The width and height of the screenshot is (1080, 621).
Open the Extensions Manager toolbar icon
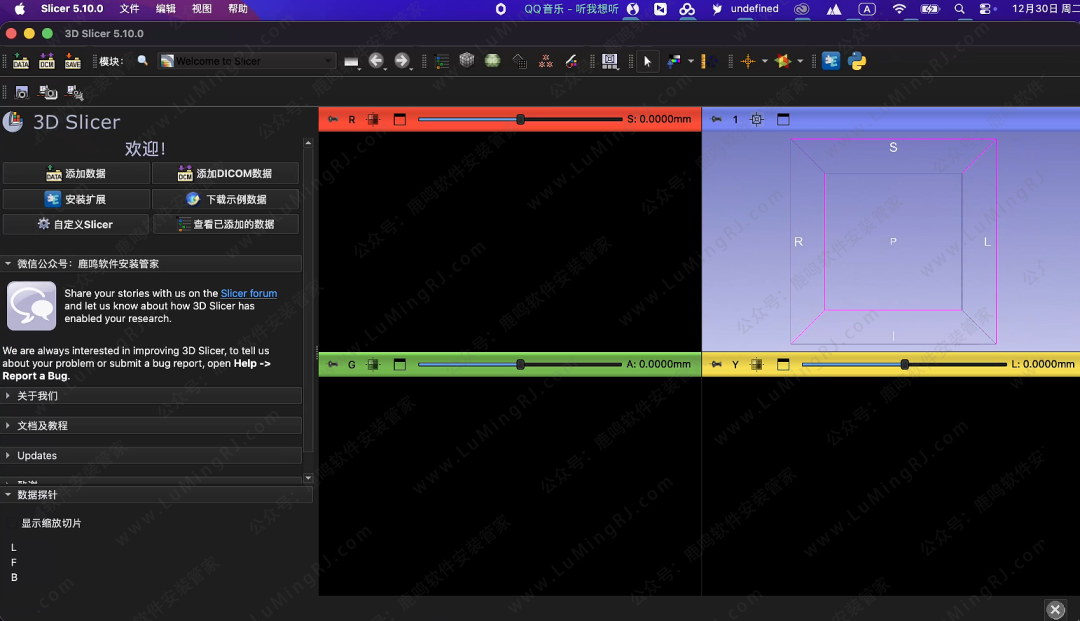[831, 61]
